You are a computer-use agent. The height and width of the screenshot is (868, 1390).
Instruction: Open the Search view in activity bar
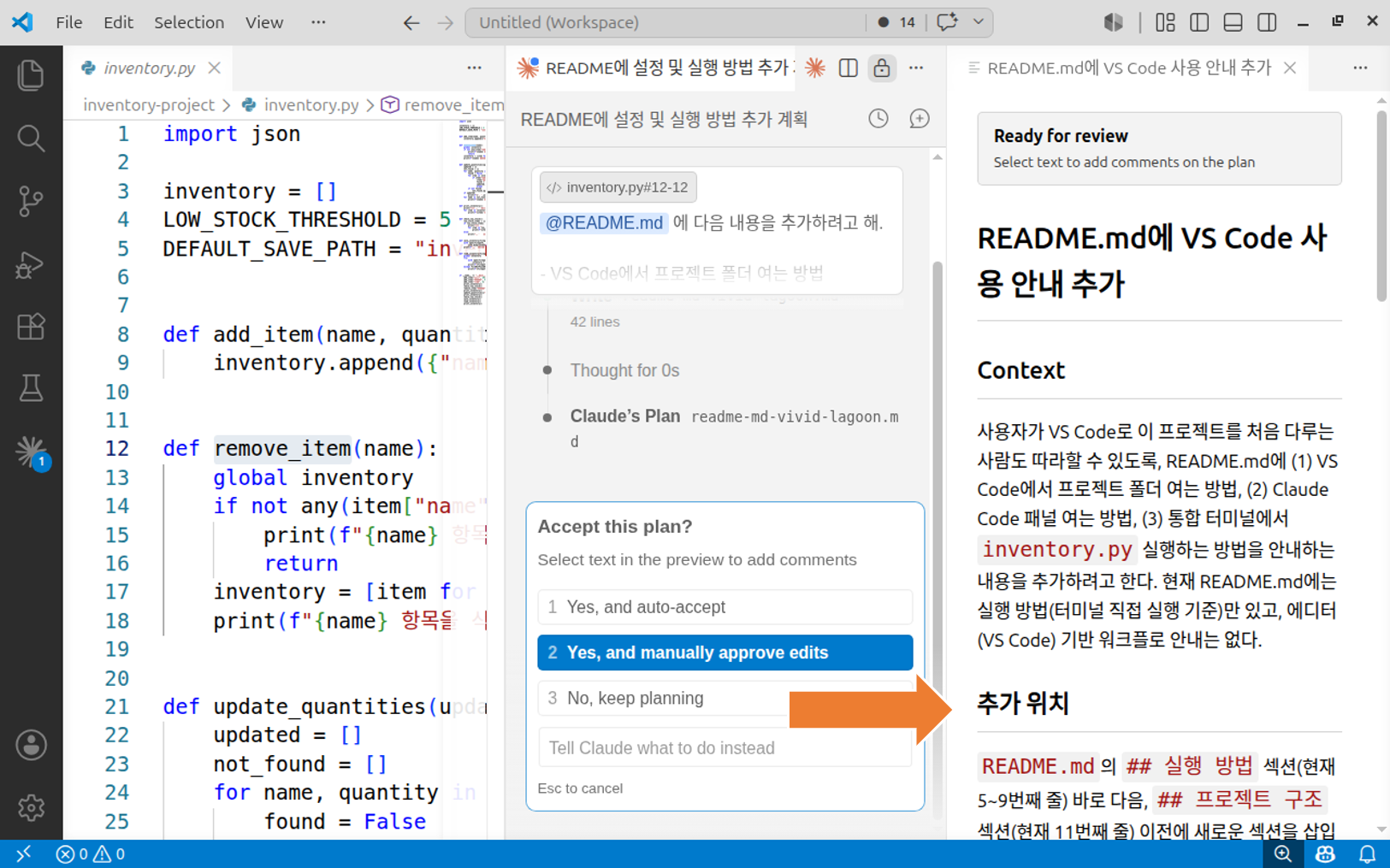(x=31, y=138)
